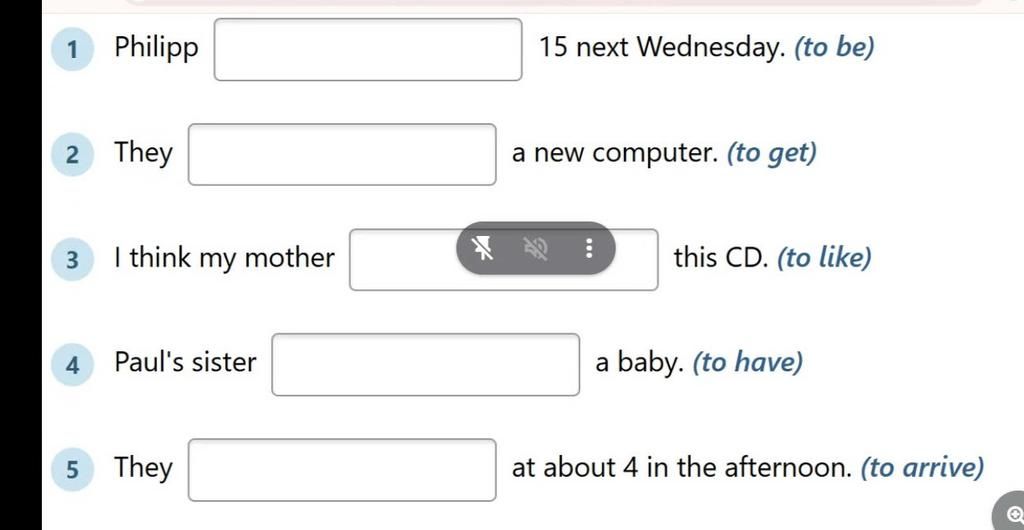Click the blank before "at about 4 in the afternoon"
This screenshot has height=530, width=1024.
[342, 469]
